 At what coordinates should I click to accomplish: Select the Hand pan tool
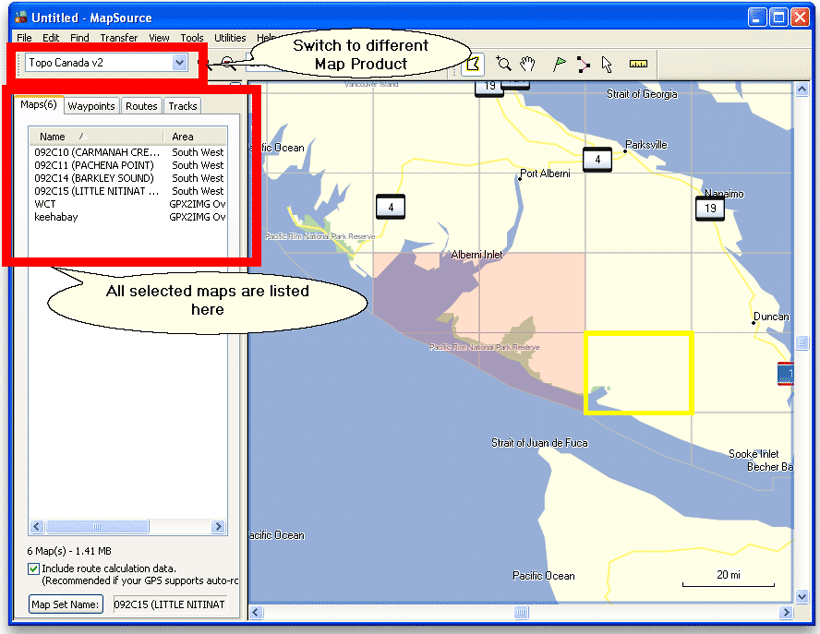click(x=528, y=64)
